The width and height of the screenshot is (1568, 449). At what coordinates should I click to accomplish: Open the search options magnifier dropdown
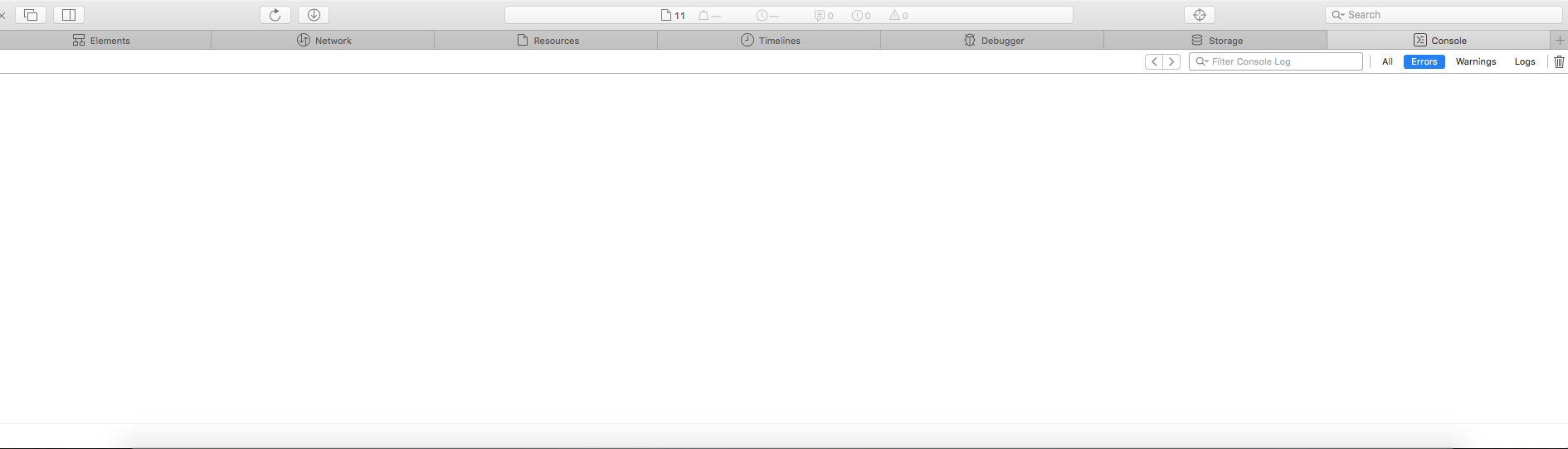point(1337,15)
